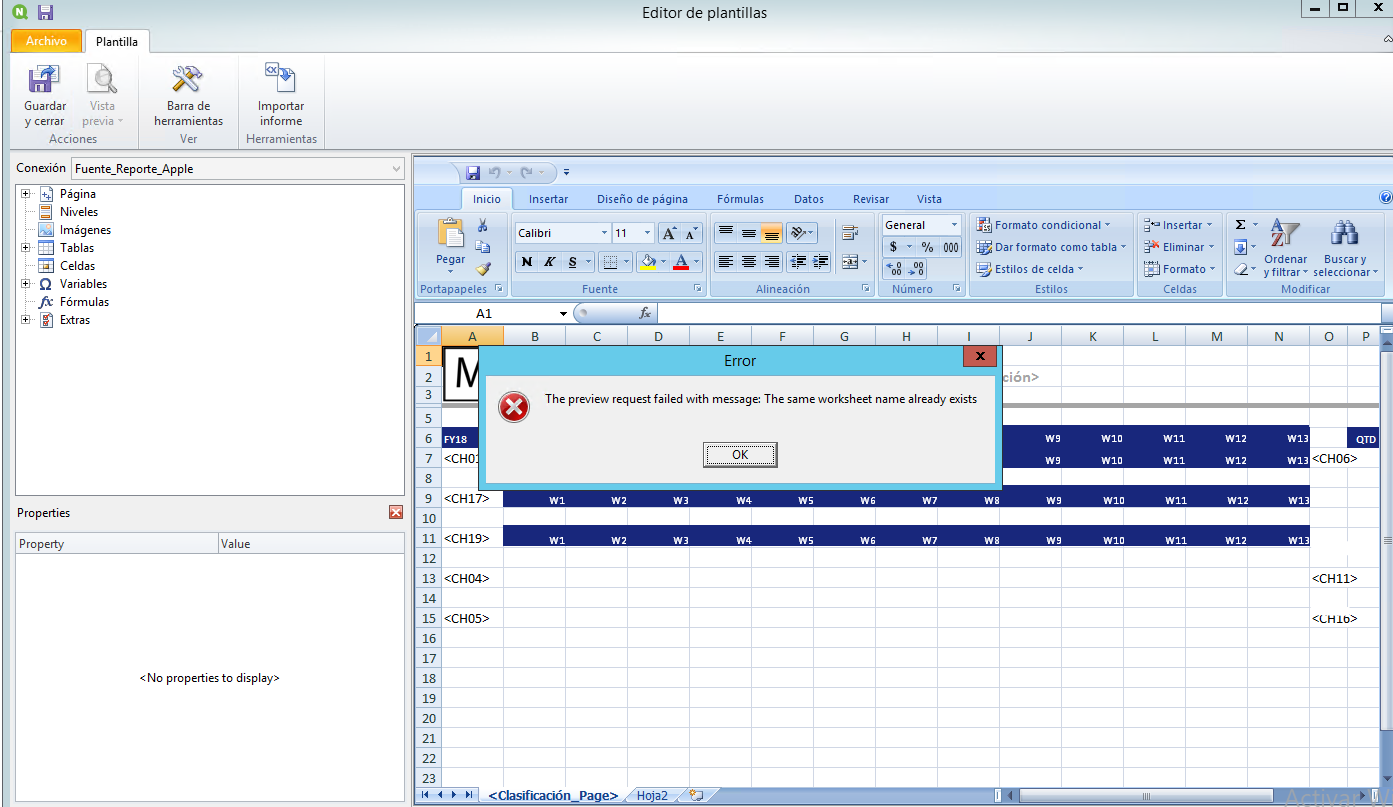Screen dimensions: 1393x807
Task: Open the Calibri font name dropdown
Action: point(604,233)
